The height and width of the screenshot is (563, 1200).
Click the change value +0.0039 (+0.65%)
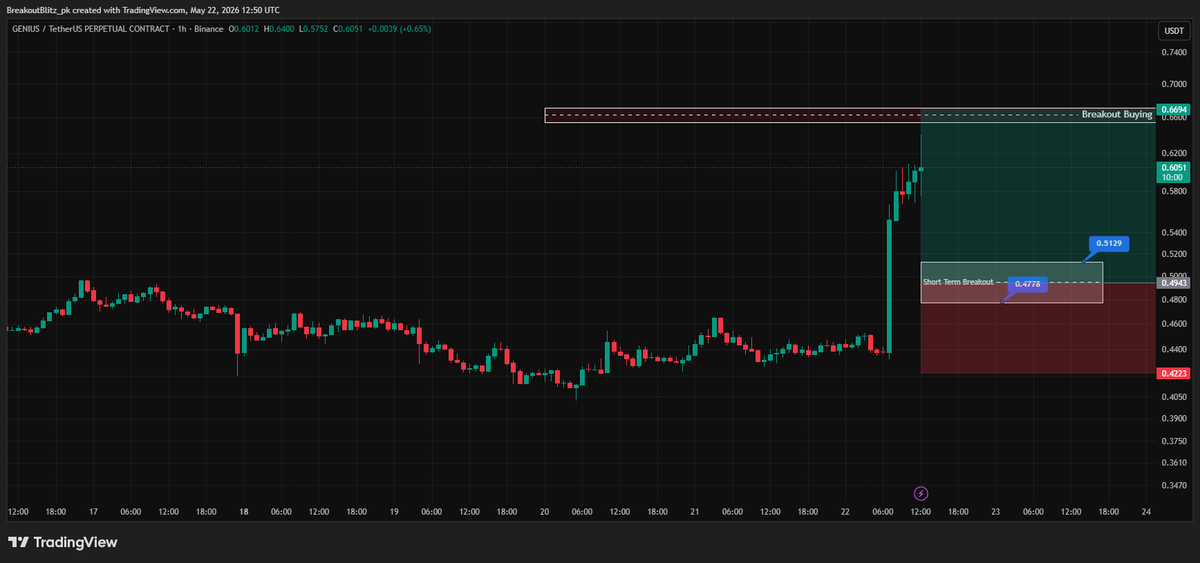(401, 29)
